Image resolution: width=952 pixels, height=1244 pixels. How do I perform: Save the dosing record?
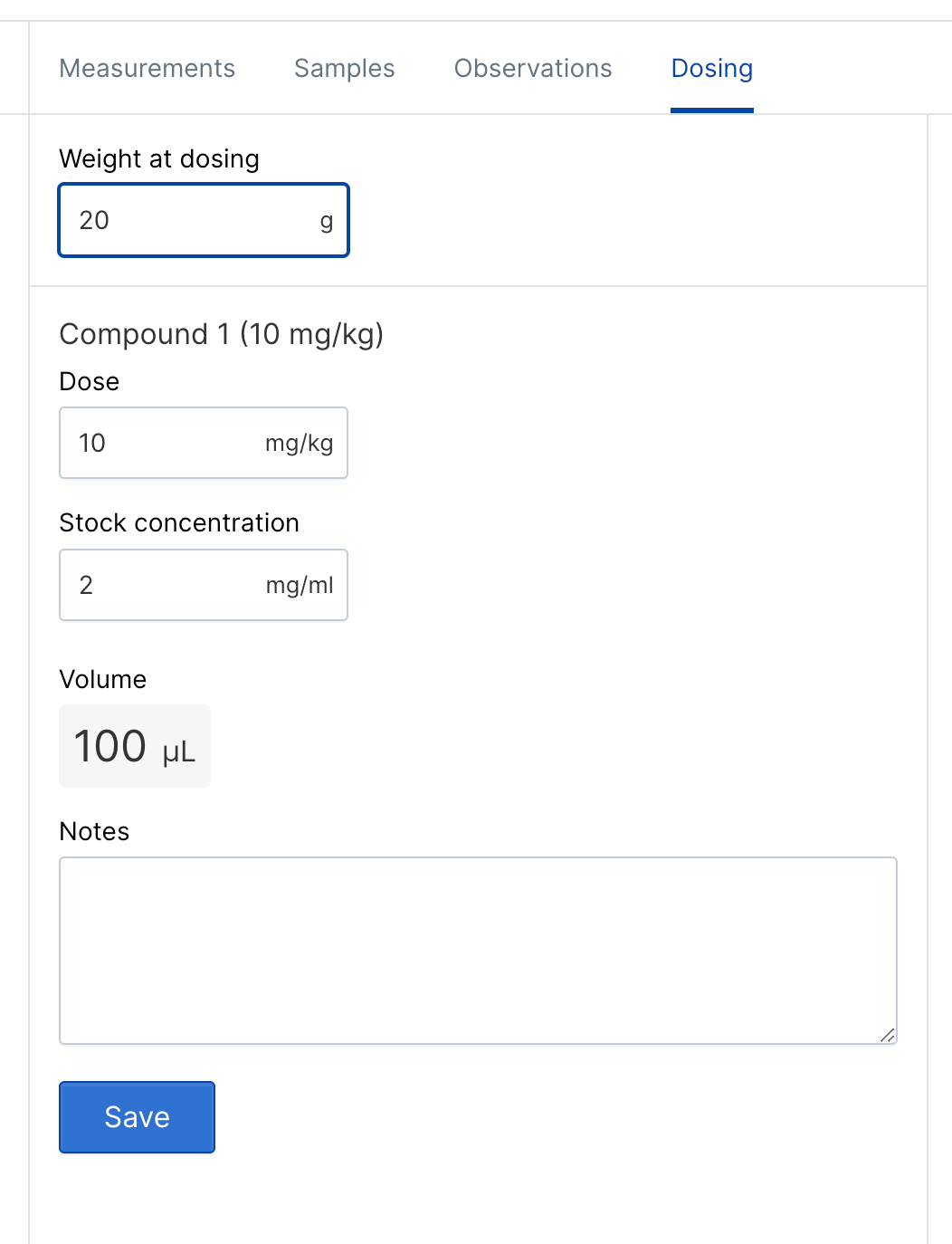click(x=137, y=1117)
